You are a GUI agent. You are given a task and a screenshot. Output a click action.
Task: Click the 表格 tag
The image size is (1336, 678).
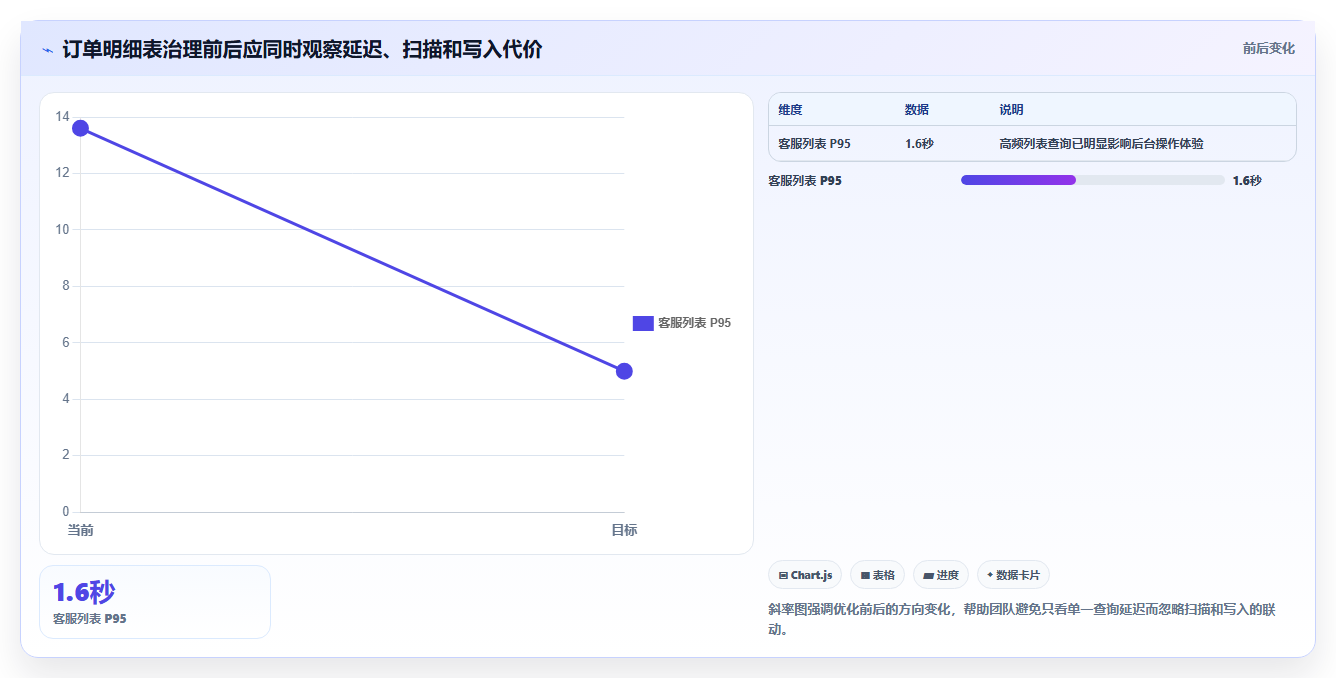pyautogui.click(x=877, y=575)
